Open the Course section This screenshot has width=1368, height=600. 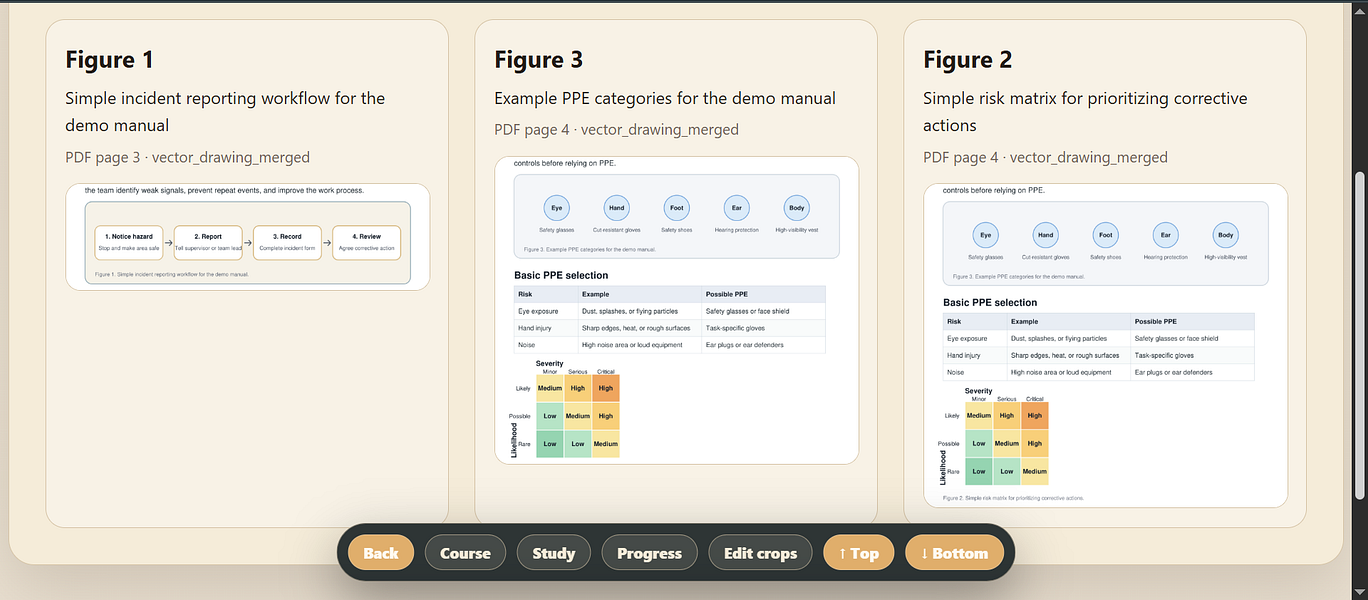point(465,553)
